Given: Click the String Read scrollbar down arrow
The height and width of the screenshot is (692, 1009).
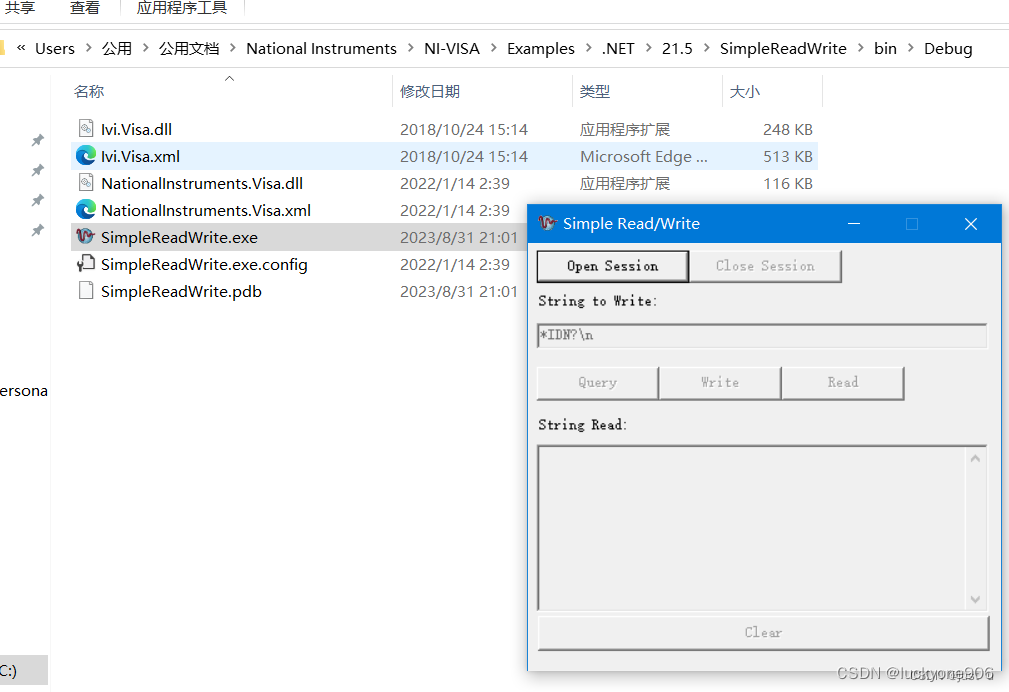Looking at the screenshot, I should (976, 599).
